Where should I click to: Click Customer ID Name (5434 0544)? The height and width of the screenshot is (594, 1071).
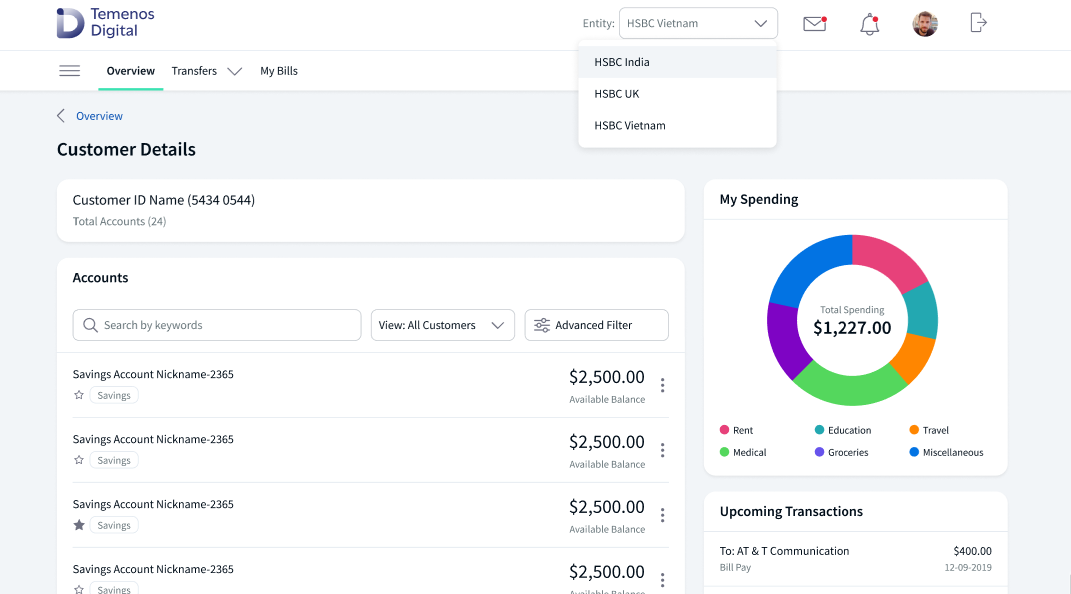pos(164,200)
